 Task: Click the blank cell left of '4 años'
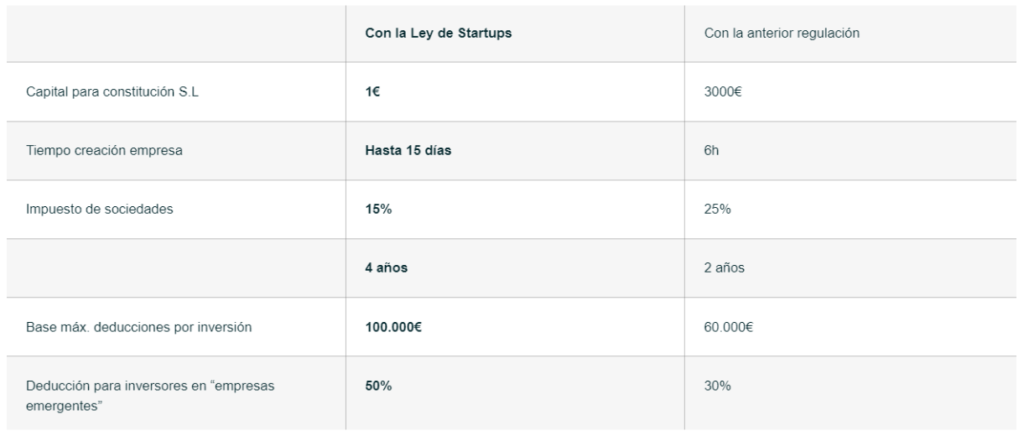[175, 268]
